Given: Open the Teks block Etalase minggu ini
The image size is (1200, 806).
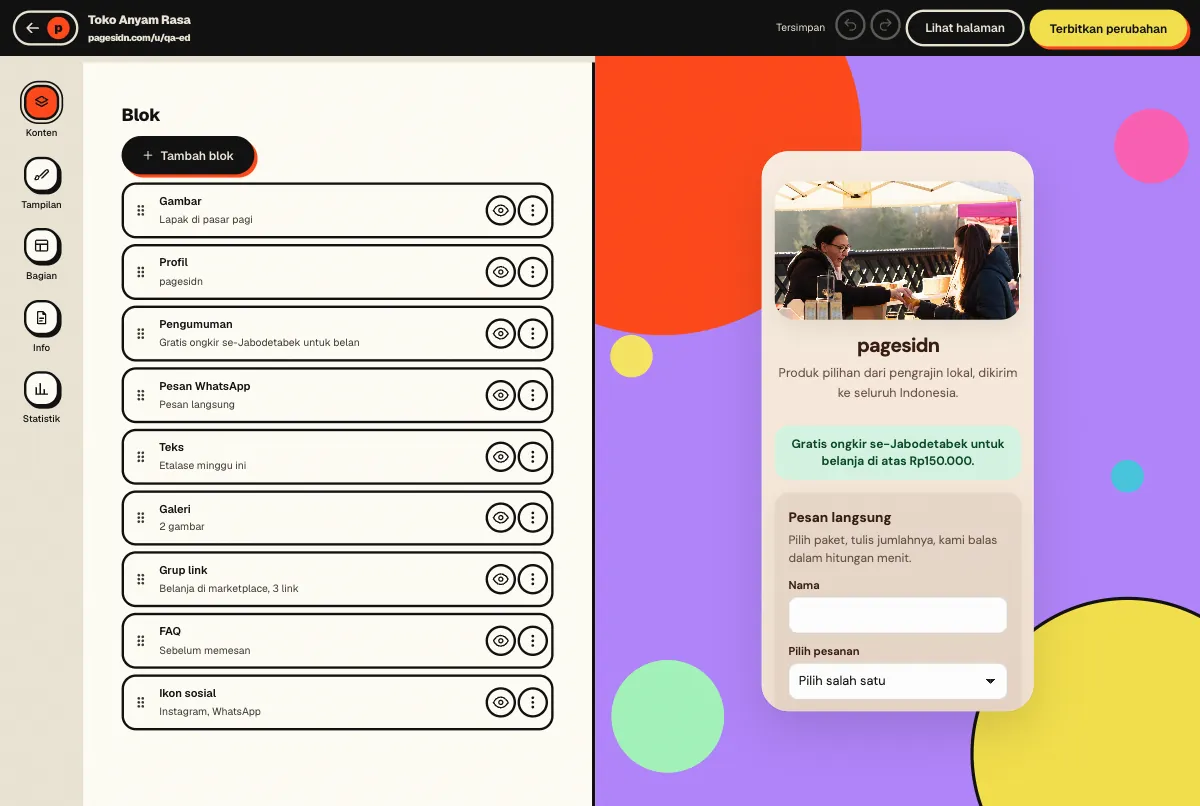Looking at the screenshot, I should click(337, 456).
